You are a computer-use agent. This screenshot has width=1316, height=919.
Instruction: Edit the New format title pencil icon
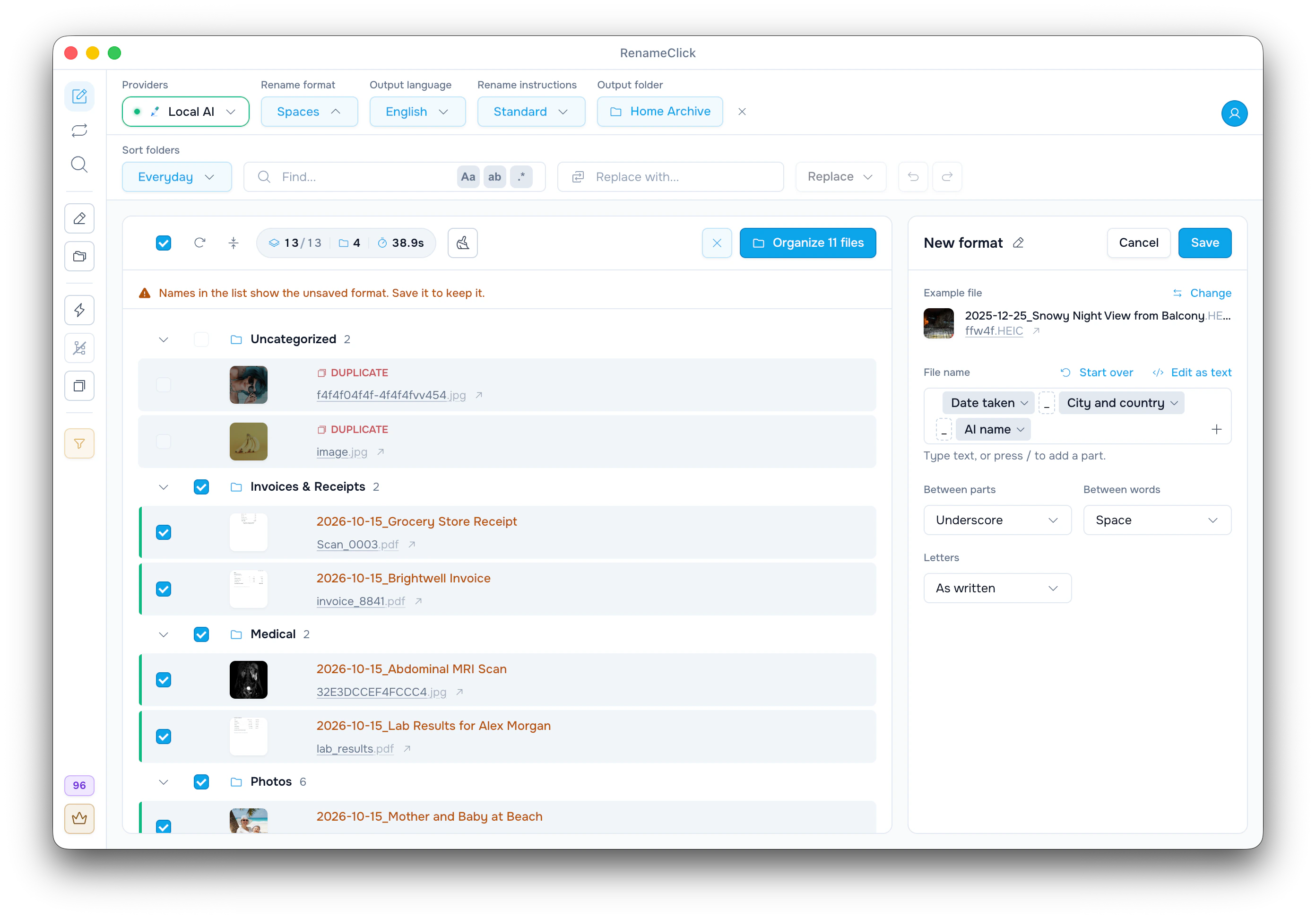click(x=1018, y=243)
